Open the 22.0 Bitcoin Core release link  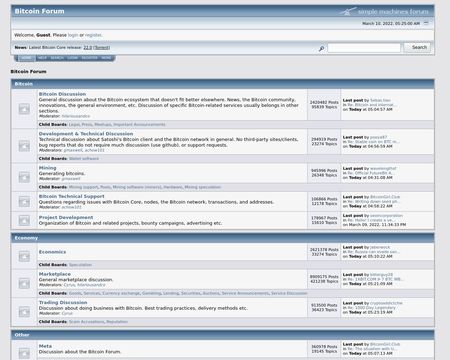tap(87, 48)
